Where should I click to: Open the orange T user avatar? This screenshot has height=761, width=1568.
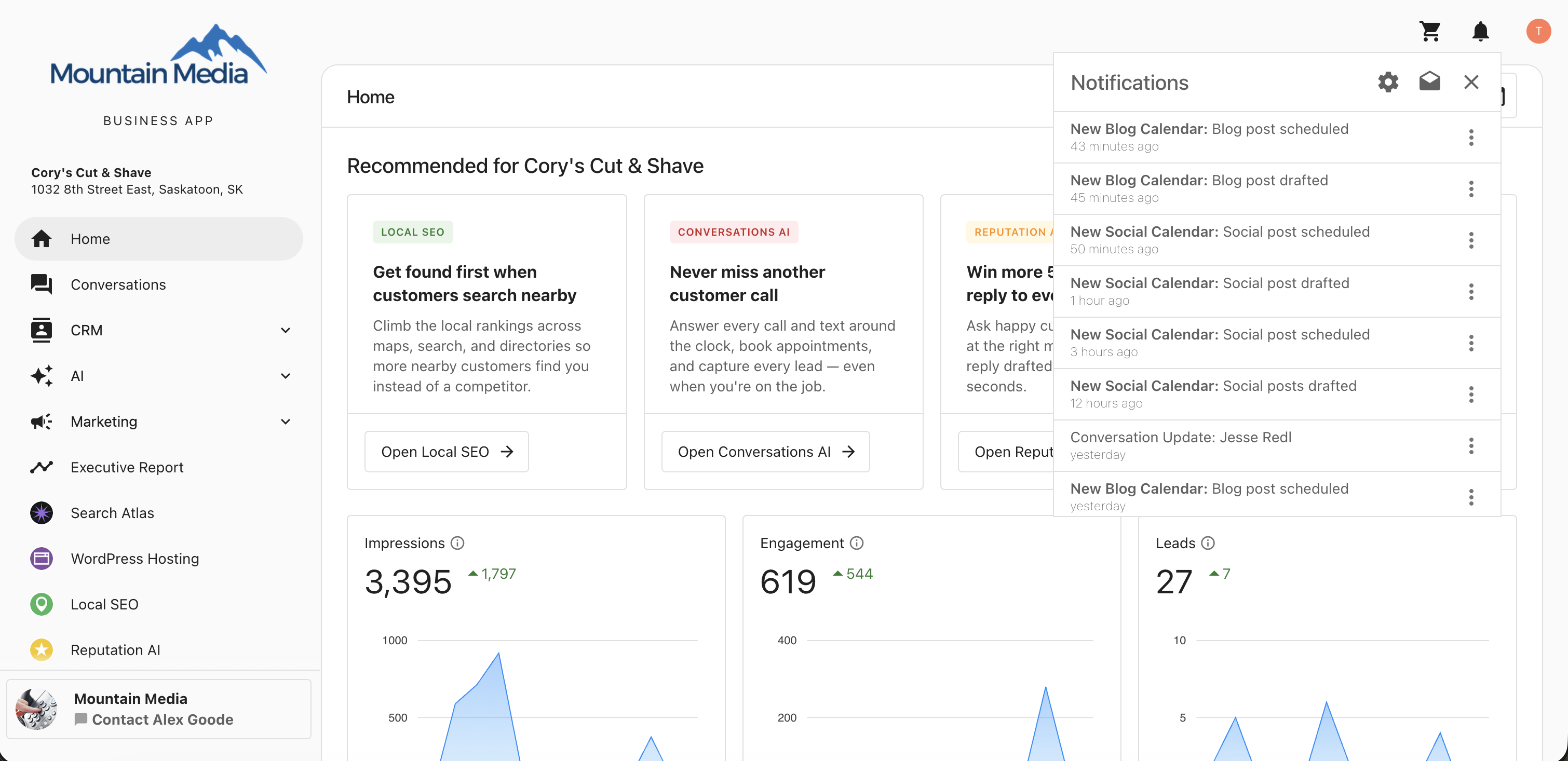tap(1537, 31)
